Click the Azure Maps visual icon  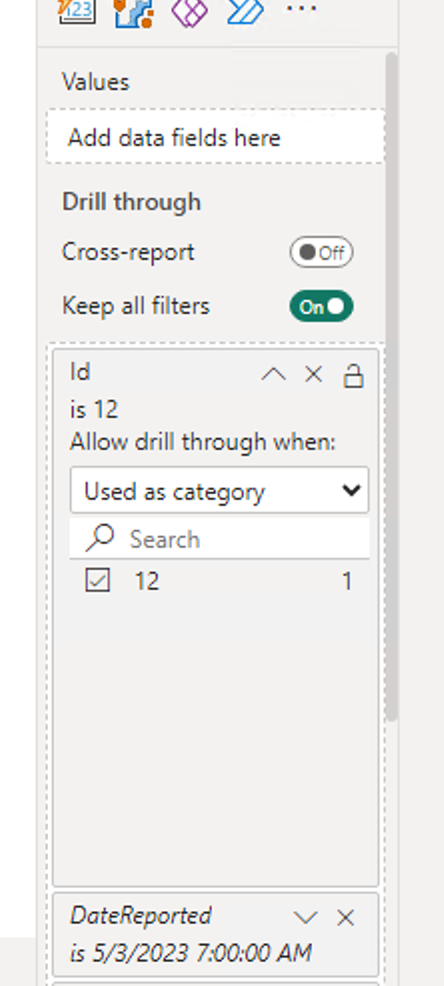pyautogui.click(x=134, y=13)
